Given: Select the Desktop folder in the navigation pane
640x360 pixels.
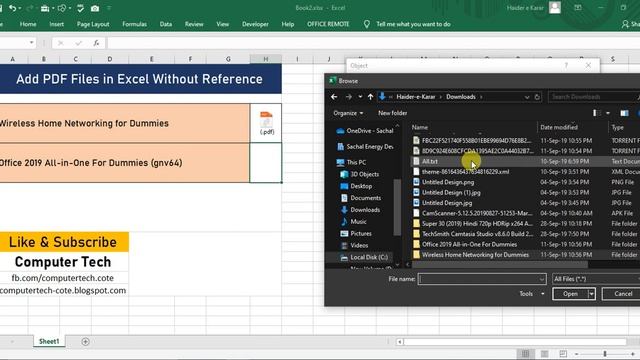Looking at the screenshot, I should point(356,186).
